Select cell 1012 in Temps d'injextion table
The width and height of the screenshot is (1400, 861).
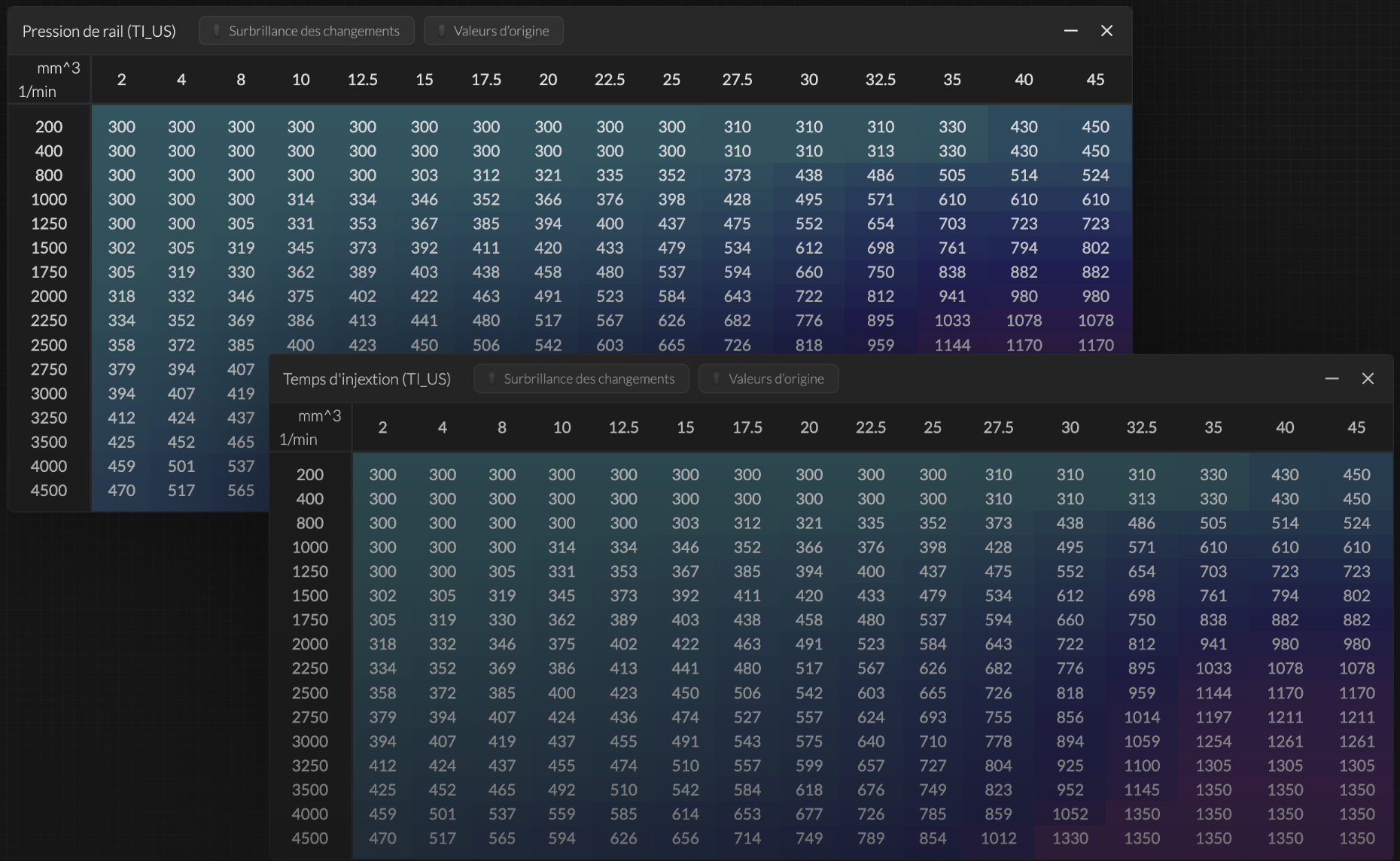pos(998,838)
